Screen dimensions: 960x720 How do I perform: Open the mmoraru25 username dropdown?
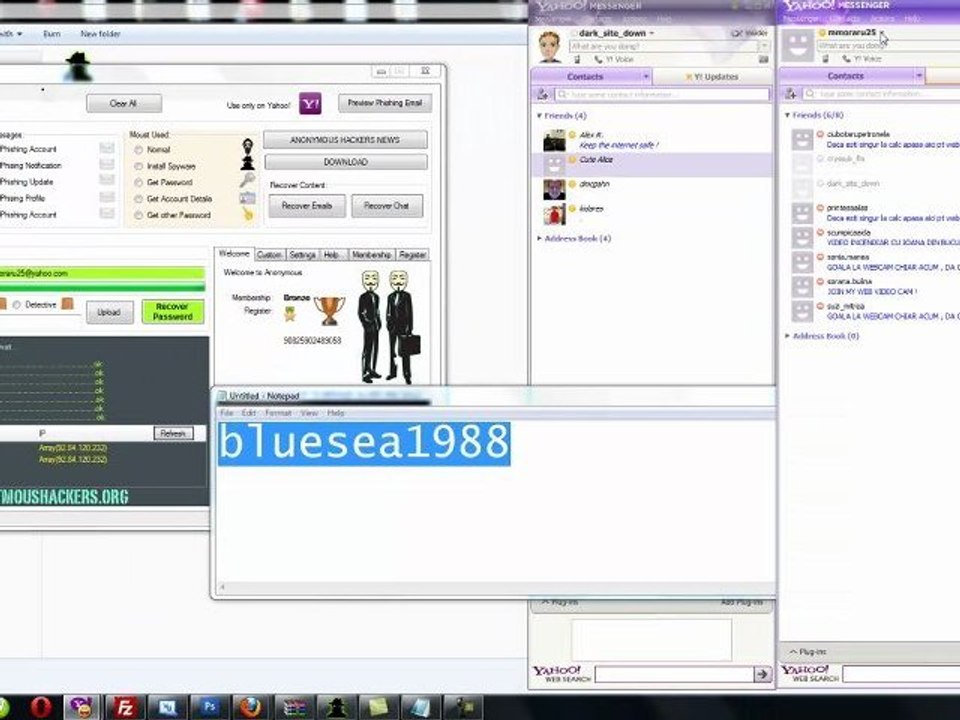[x=882, y=32]
